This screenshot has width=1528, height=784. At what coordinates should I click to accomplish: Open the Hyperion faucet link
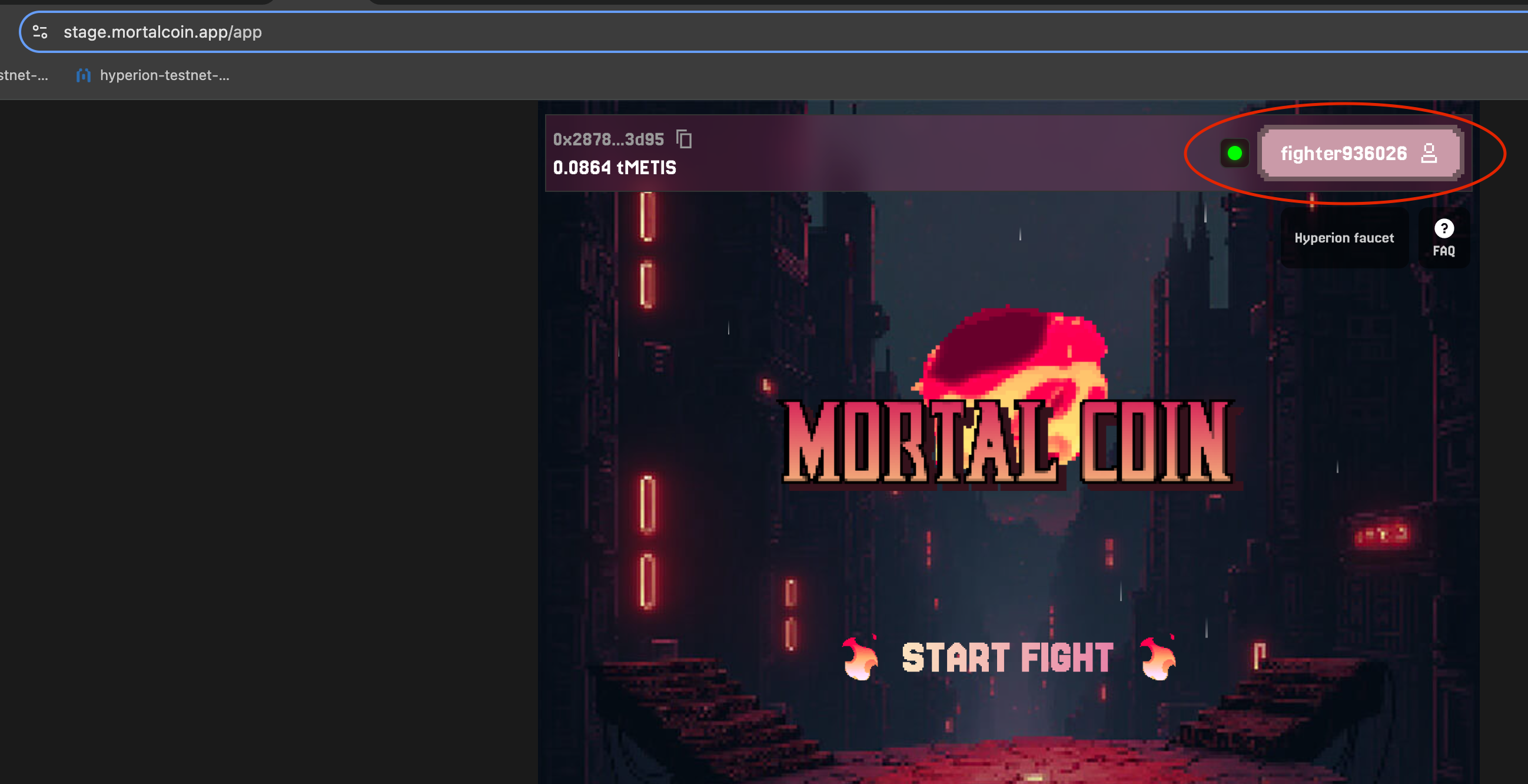point(1344,238)
